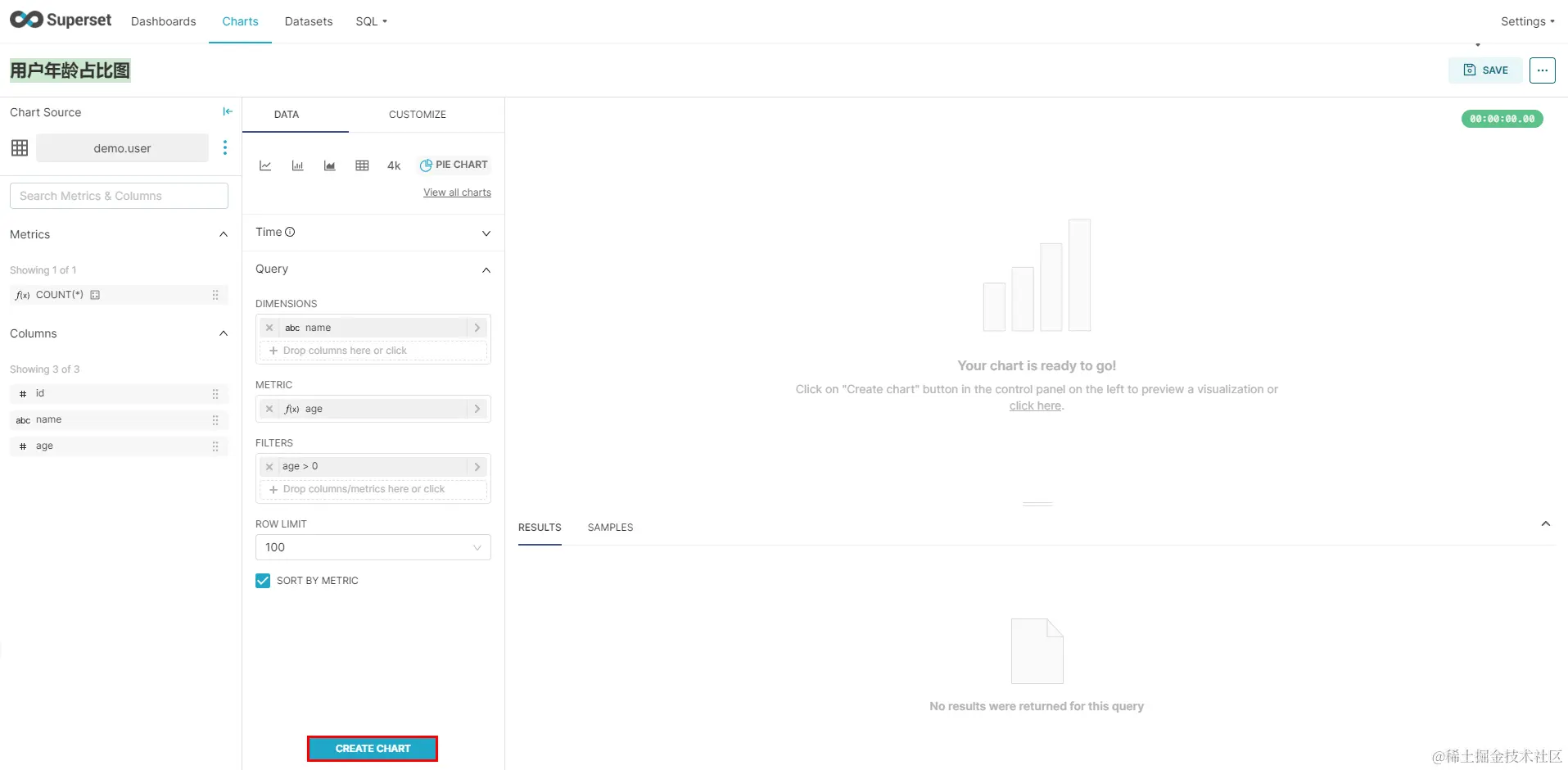1568x770 pixels.
Task: Click the 00:00:00.00 query timer badge
Action: [x=1502, y=119]
